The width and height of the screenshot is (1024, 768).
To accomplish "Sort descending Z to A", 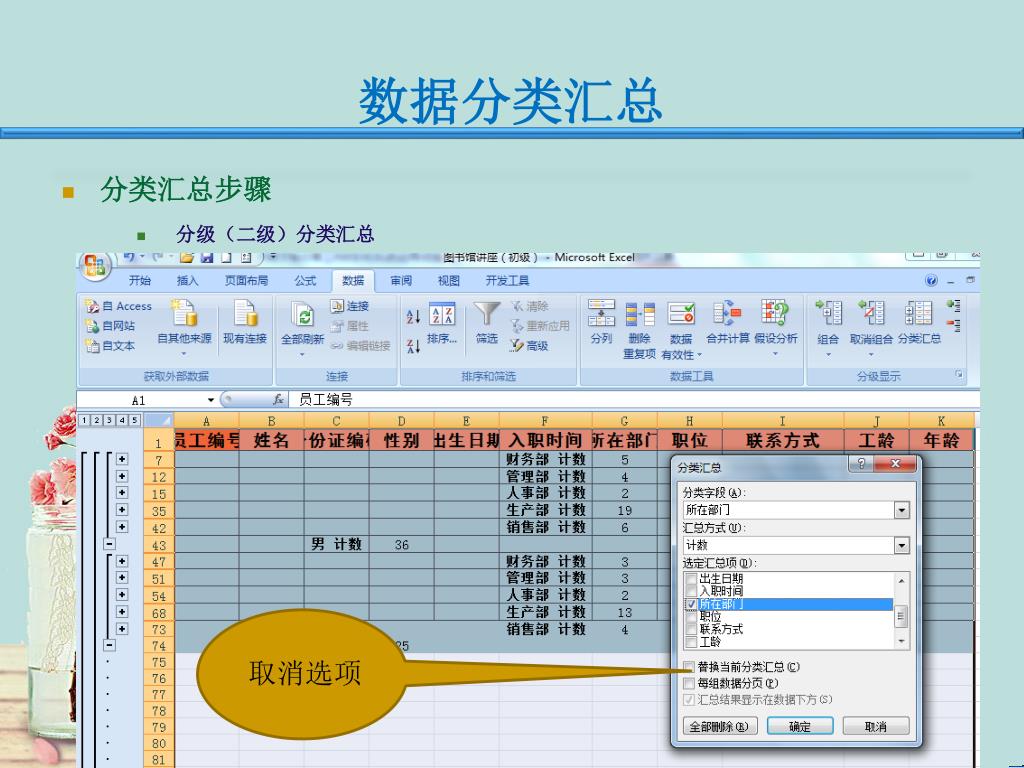I will (413, 345).
